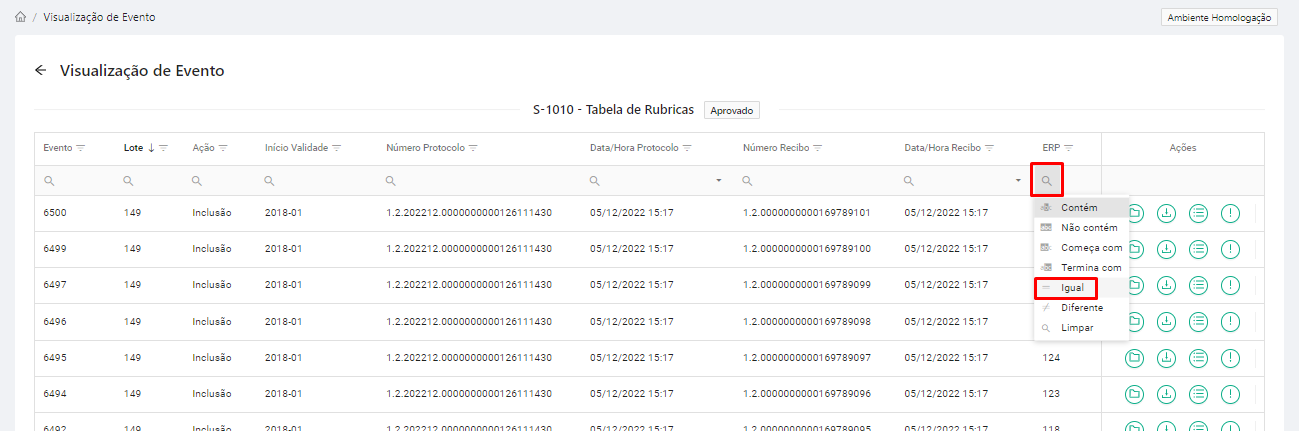
Task: Click the home icon in breadcrumb
Action: click(x=21, y=17)
